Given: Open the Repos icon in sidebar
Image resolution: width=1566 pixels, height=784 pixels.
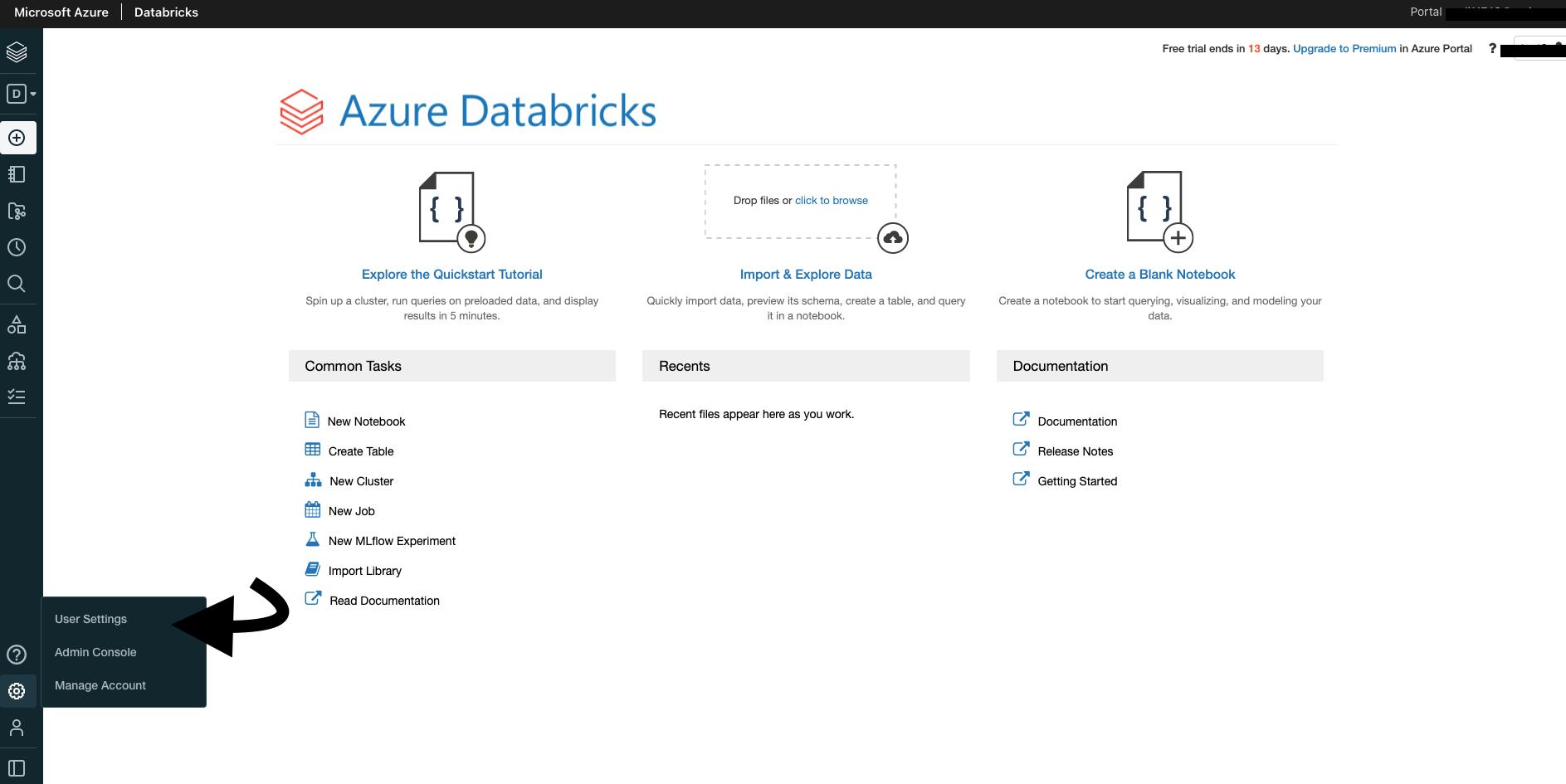Looking at the screenshot, I should 17,211.
